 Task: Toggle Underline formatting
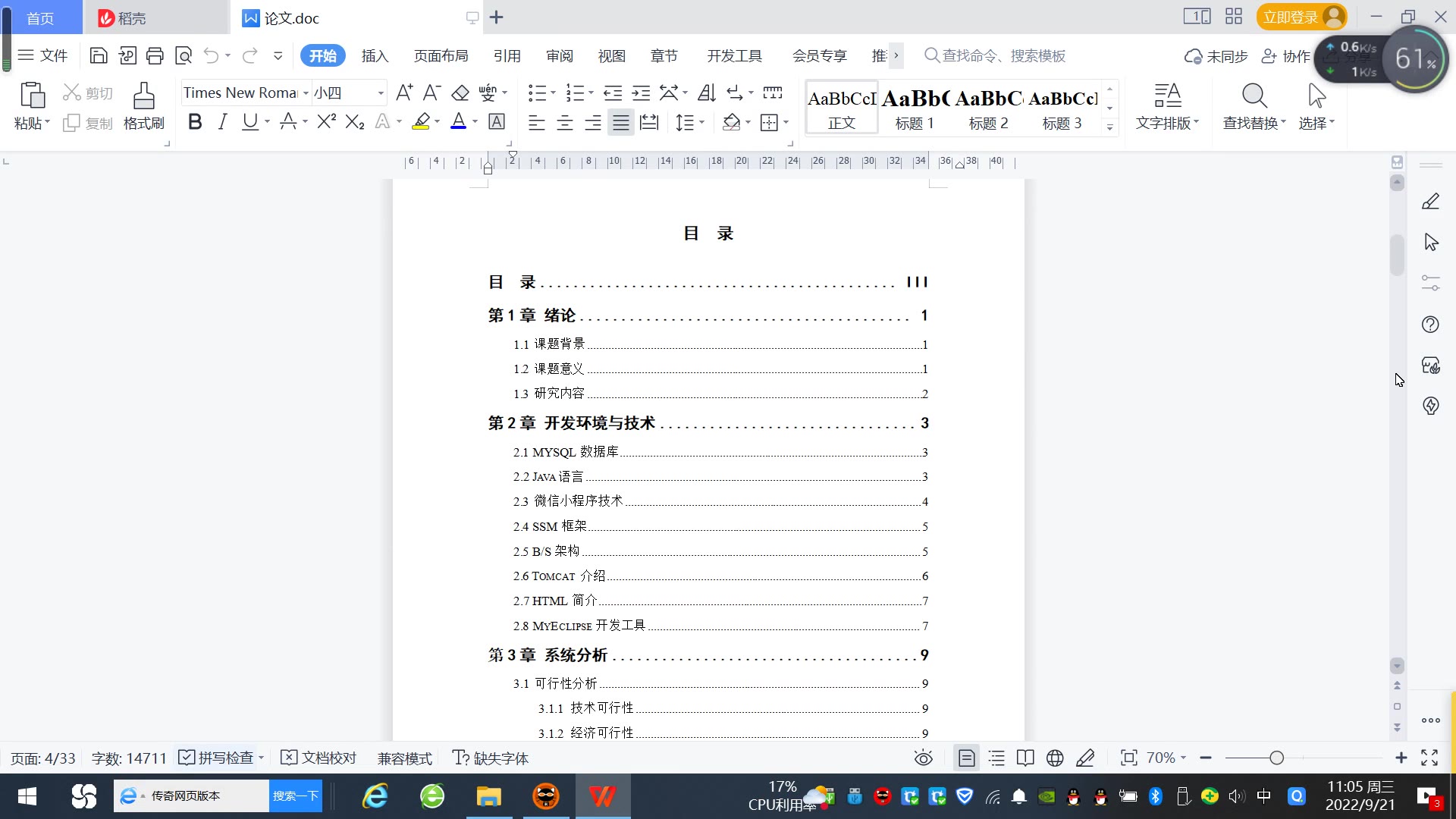(x=249, y=121)
